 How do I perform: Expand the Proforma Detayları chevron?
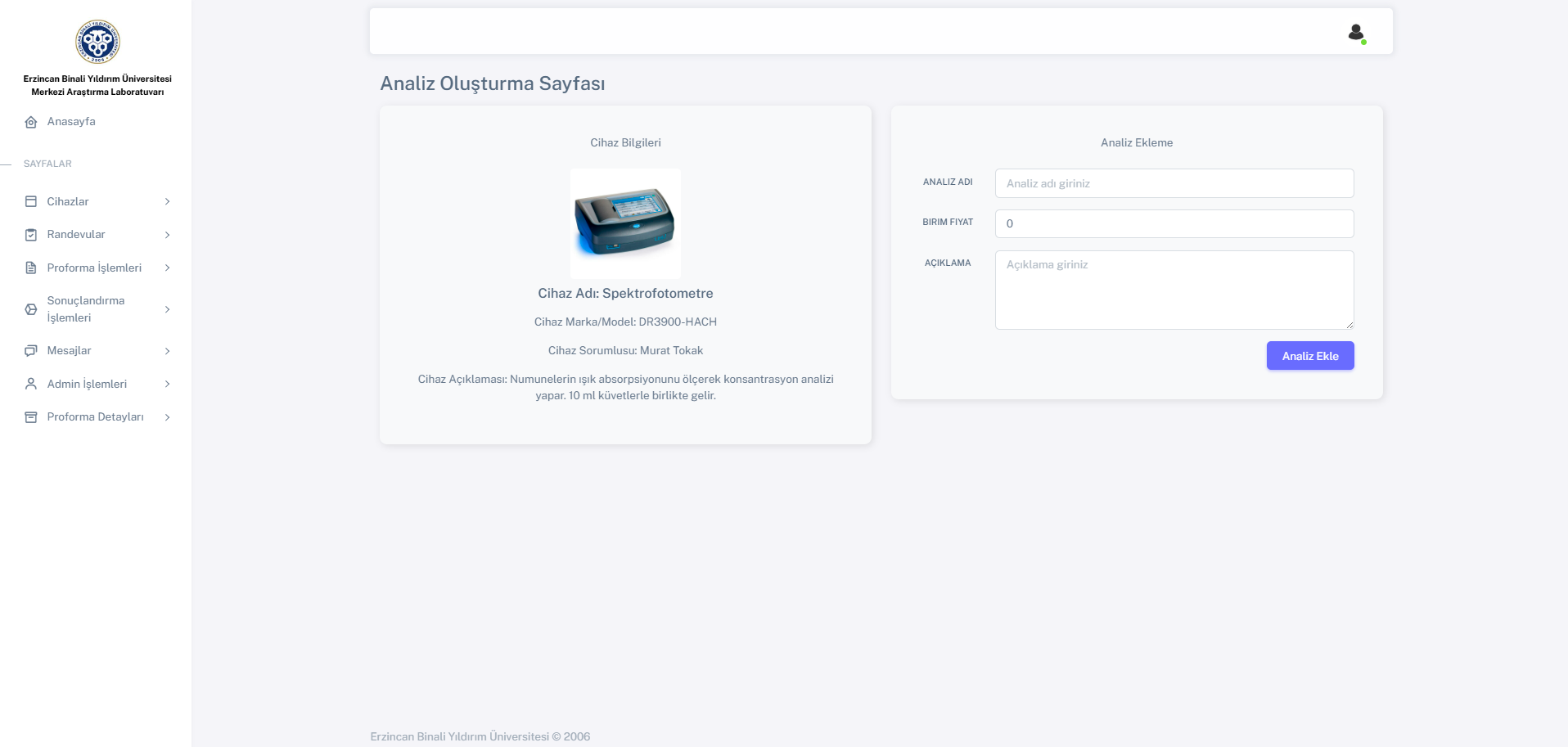(x=167, y=417)
